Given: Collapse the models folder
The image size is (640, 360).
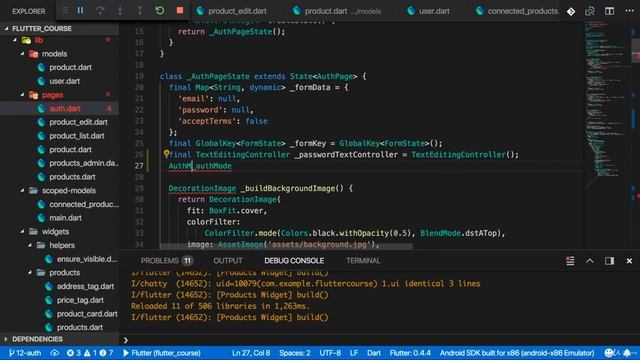Looking at the screenshot, I should point(23,54).
